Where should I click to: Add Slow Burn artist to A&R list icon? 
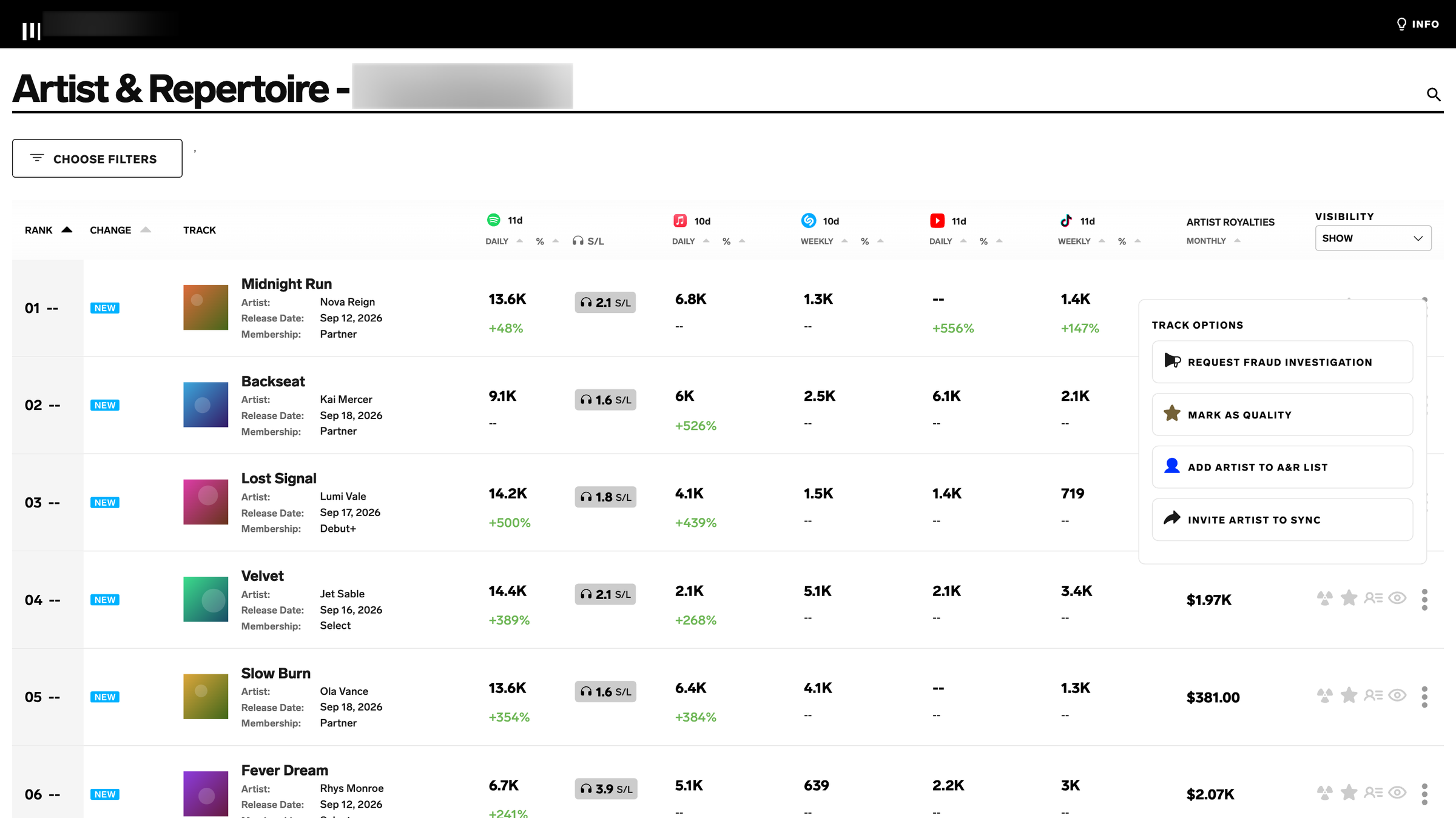click(x=1373, y=696)
